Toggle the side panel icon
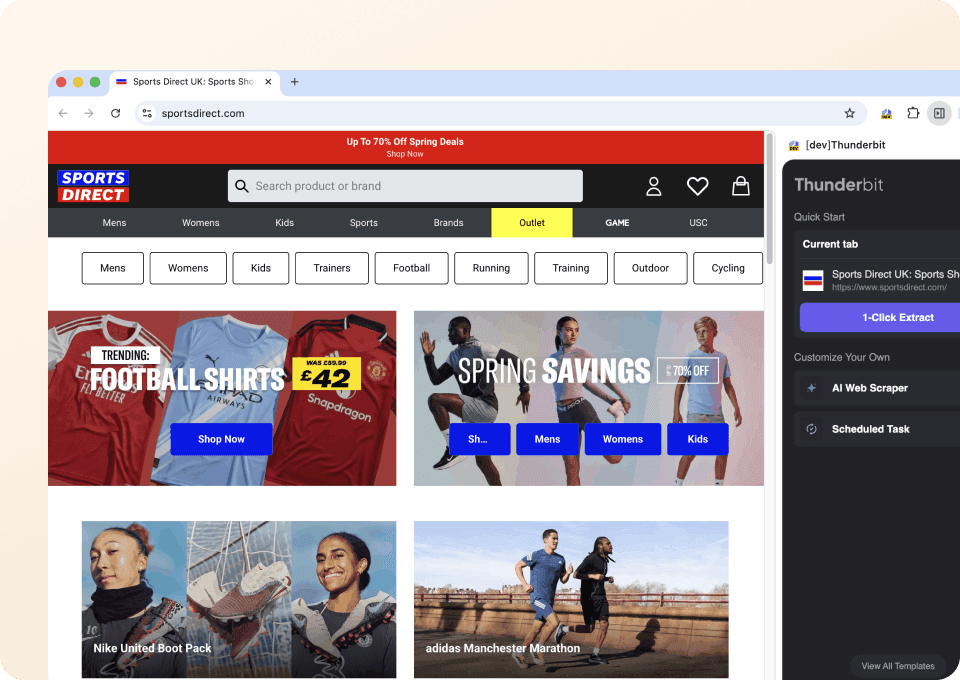This screenshot has height=680, width=960. [x=939, y=113]
